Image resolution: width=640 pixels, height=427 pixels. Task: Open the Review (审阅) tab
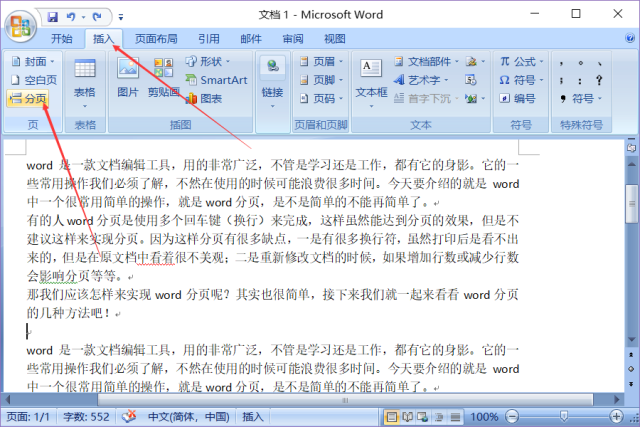point(293,39)
